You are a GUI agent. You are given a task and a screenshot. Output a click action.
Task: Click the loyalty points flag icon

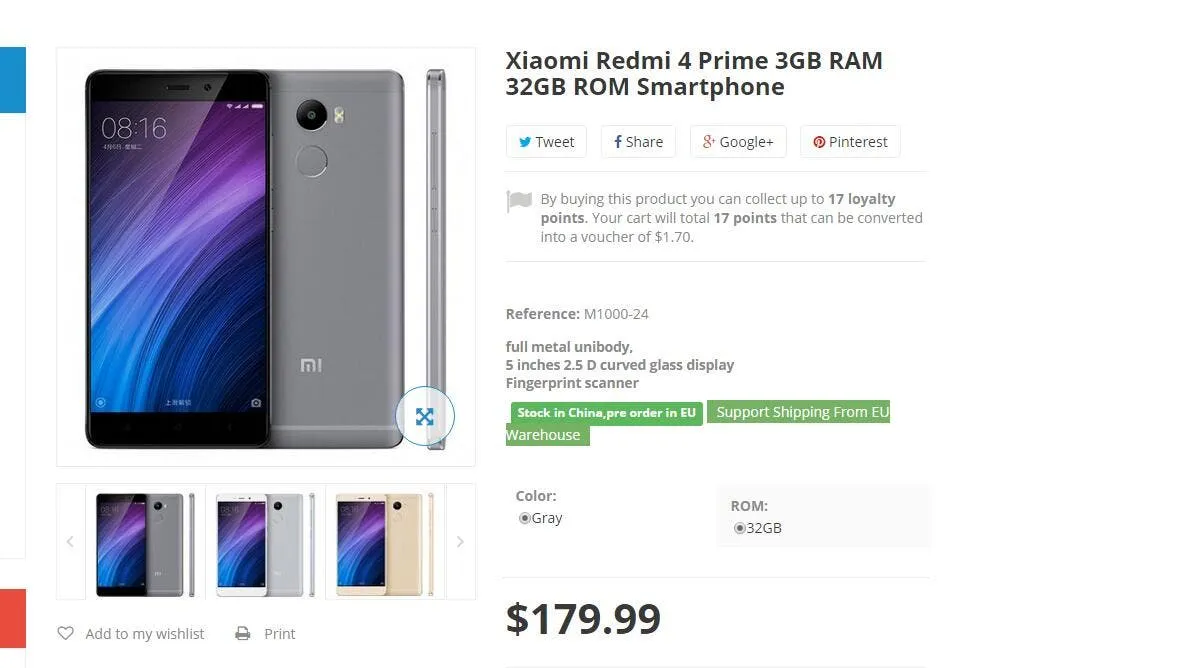tap(519, 201)
